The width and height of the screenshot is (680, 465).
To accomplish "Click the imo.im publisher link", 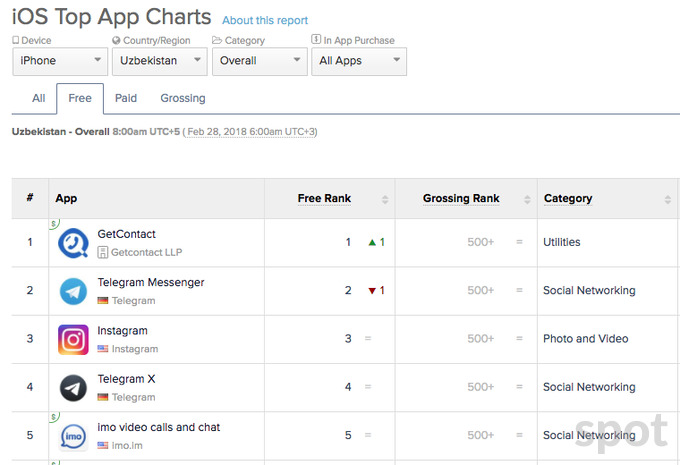I will pyautogui.click(x=127, y=445).
